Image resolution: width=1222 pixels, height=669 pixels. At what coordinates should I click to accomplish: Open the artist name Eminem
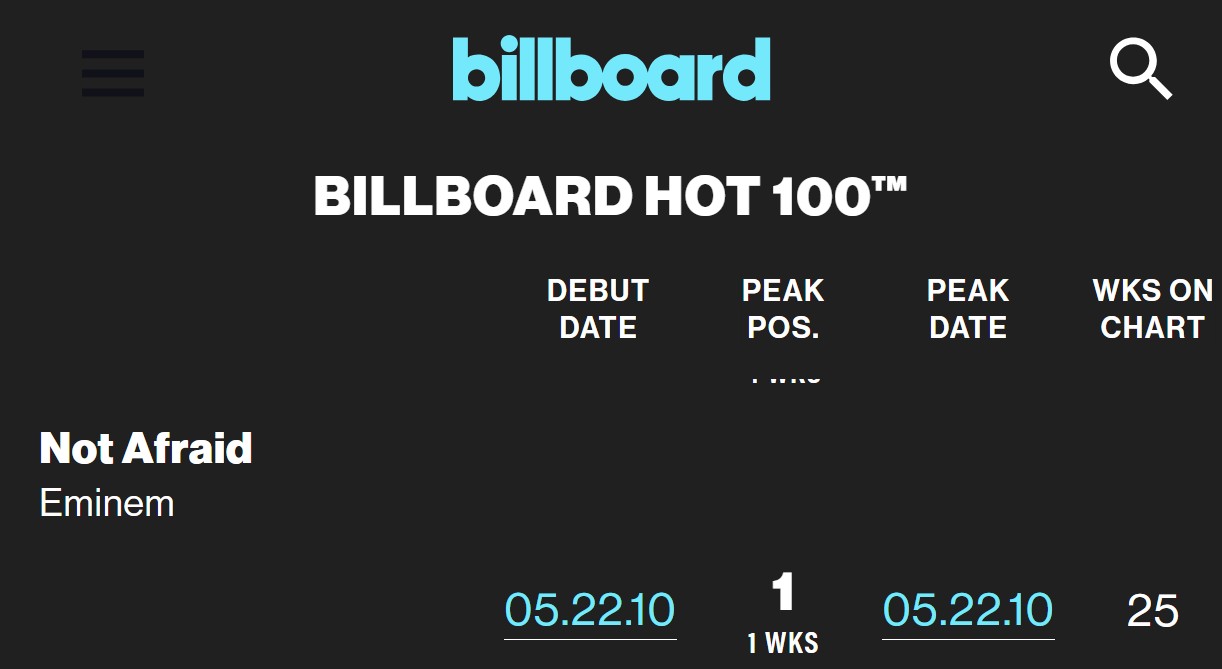point(107,502)
